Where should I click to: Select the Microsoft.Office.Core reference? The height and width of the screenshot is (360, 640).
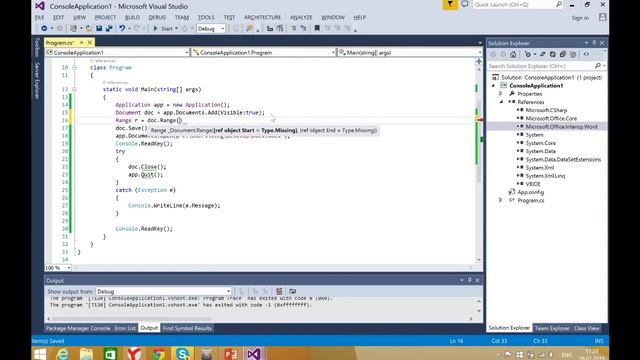pos(551,118)
